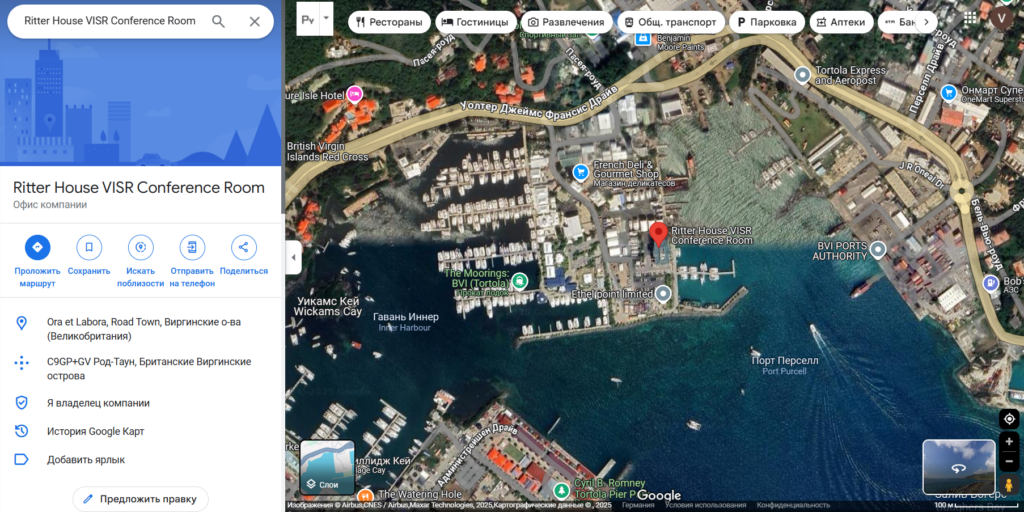
Task: Click the Искать поблизости nearby icon
Action: click(x=140, y=247)
